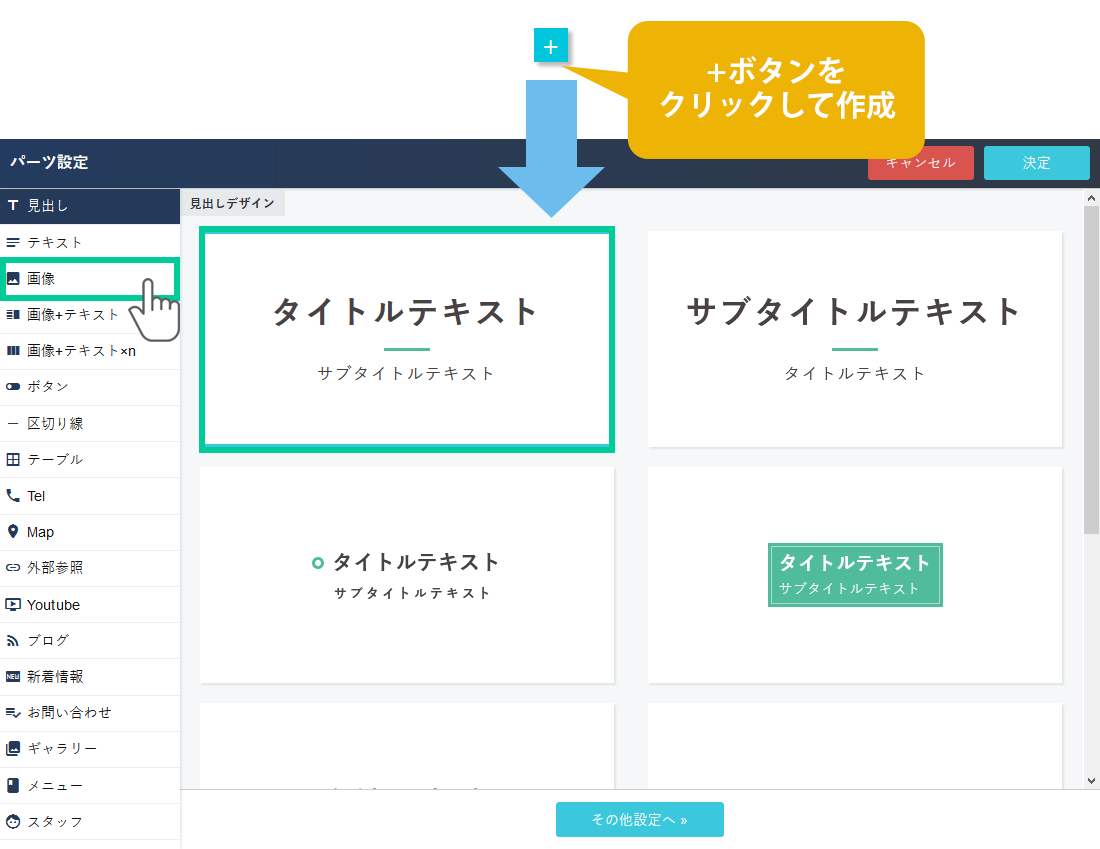This screenshot has width=1100, height=849.
Task: Select the 外部参照 link icon
Action: (13, 568)
